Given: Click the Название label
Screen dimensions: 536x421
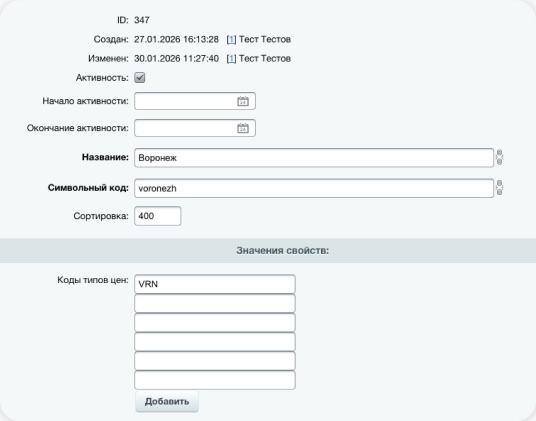Looking at the screenshot, I should 105,157.
